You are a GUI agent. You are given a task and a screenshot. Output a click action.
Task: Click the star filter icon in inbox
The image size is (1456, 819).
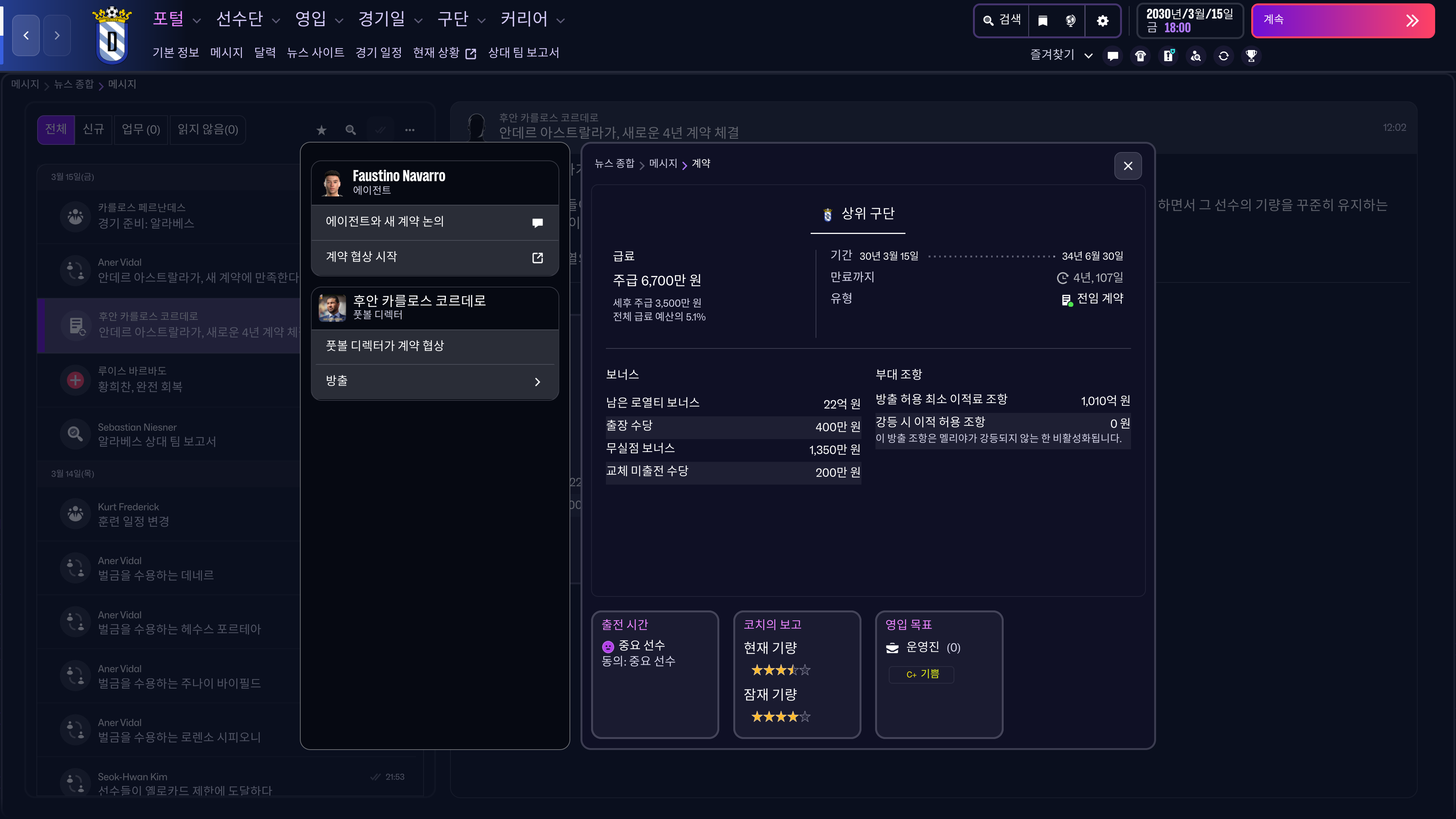point(322,130)
